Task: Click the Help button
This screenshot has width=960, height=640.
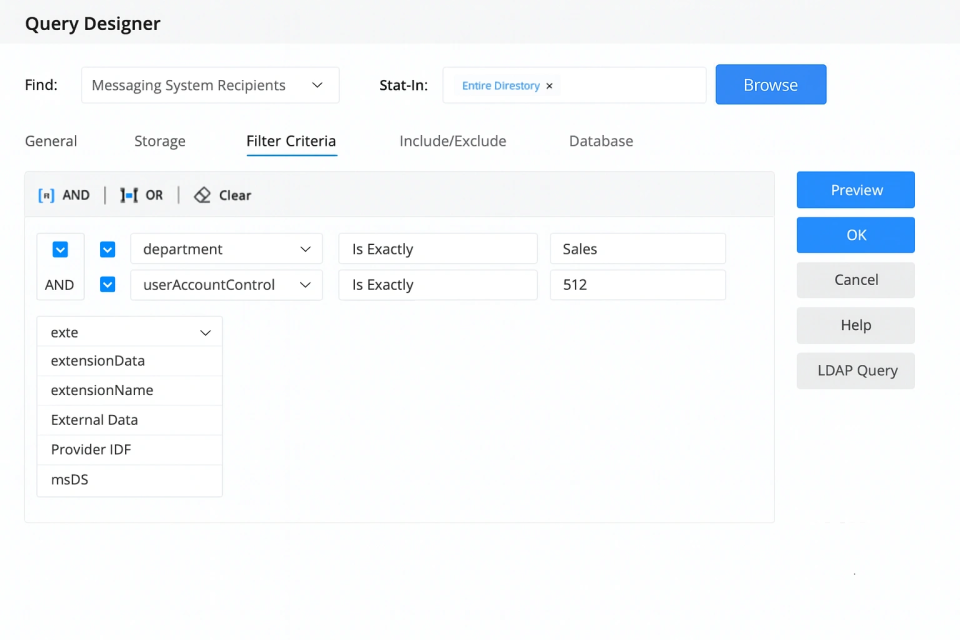Action: 855,325
